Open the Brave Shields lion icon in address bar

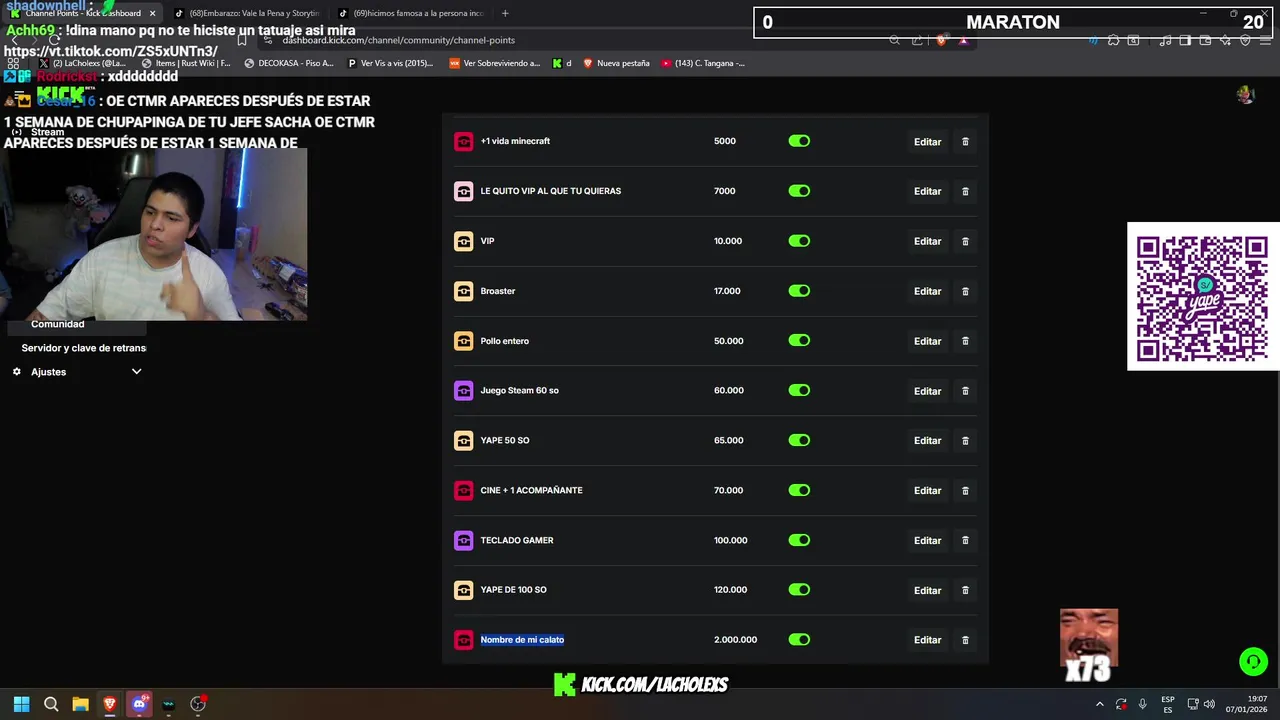tap(941, 40)
